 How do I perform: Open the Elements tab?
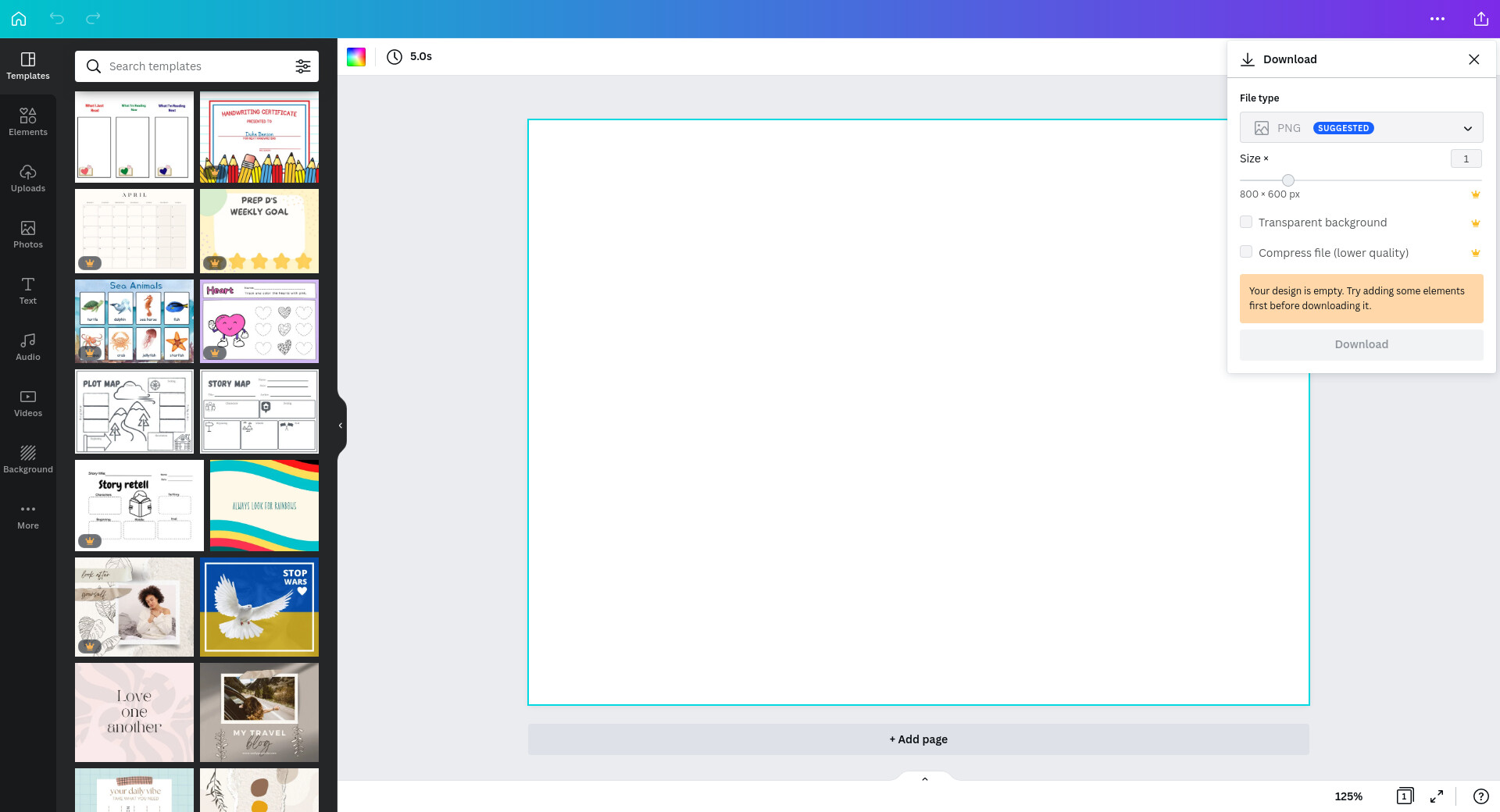coord(28,123)
